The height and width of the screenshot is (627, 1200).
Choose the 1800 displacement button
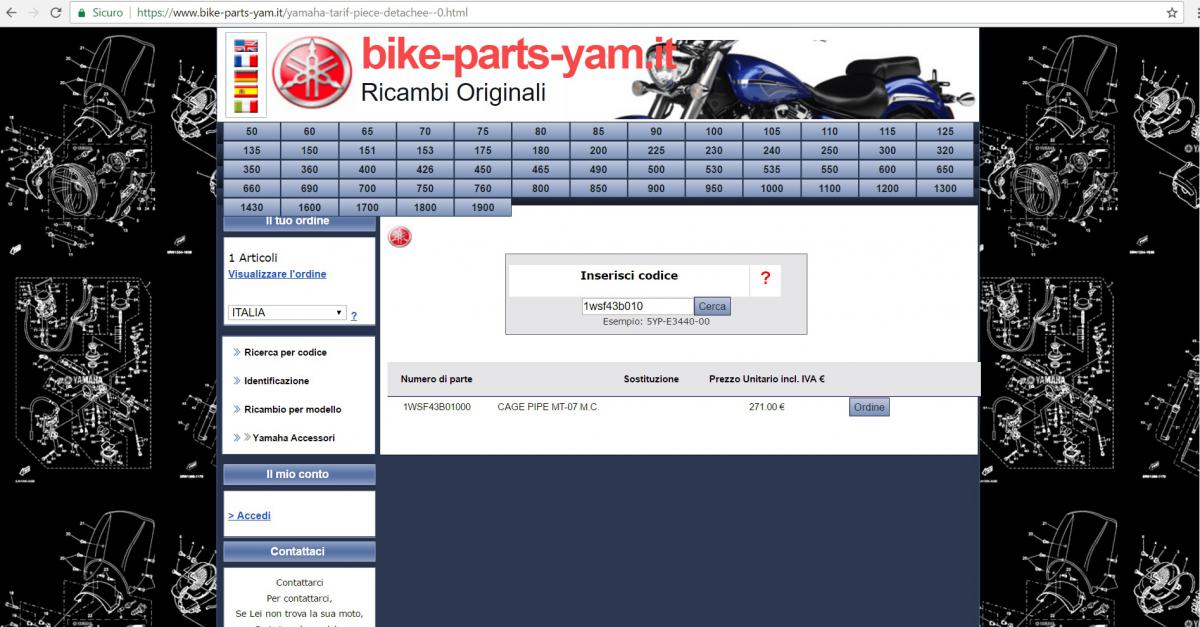click(x=425, y=208)
